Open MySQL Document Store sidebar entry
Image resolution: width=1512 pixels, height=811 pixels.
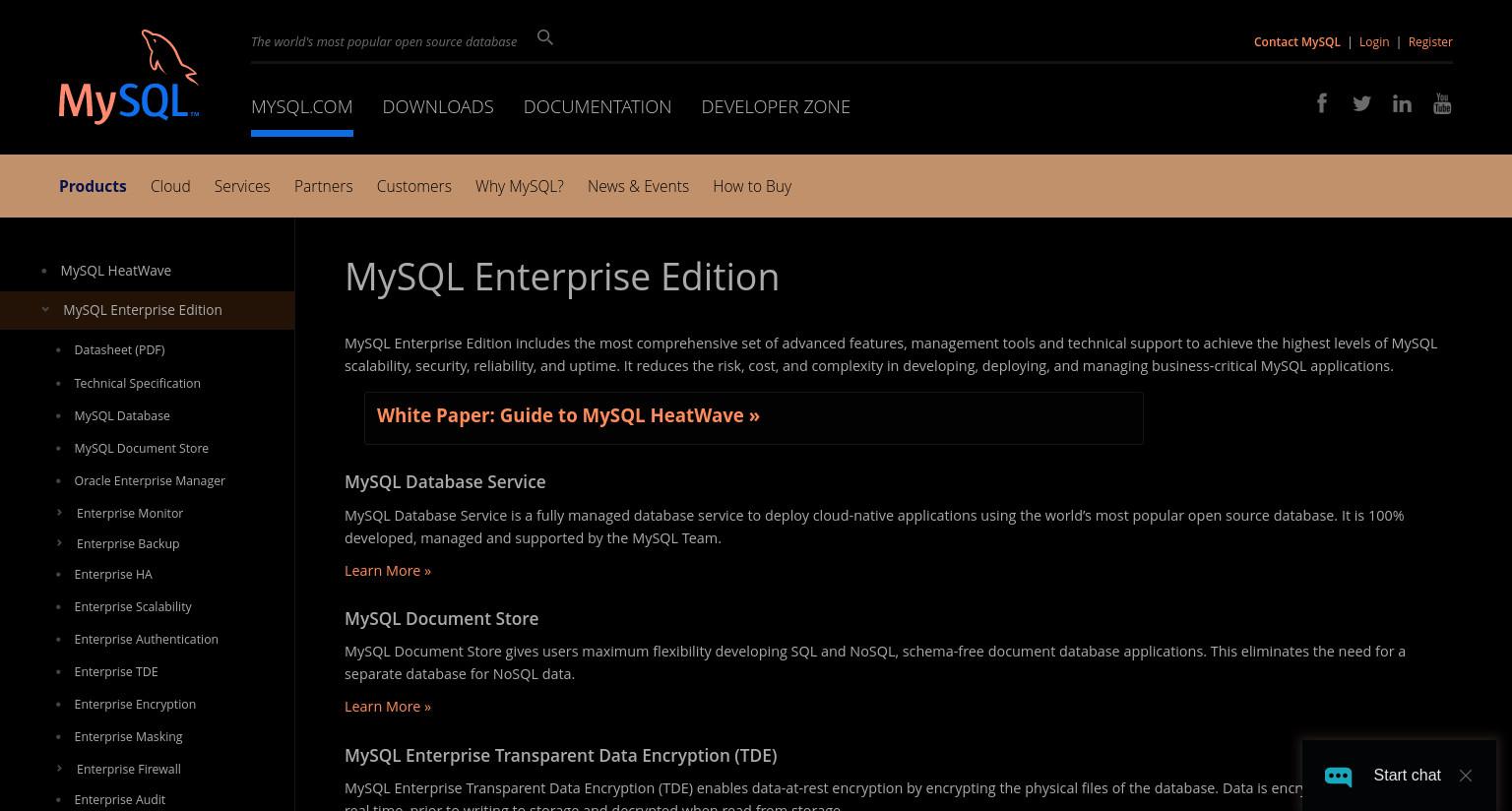point(141,448)
